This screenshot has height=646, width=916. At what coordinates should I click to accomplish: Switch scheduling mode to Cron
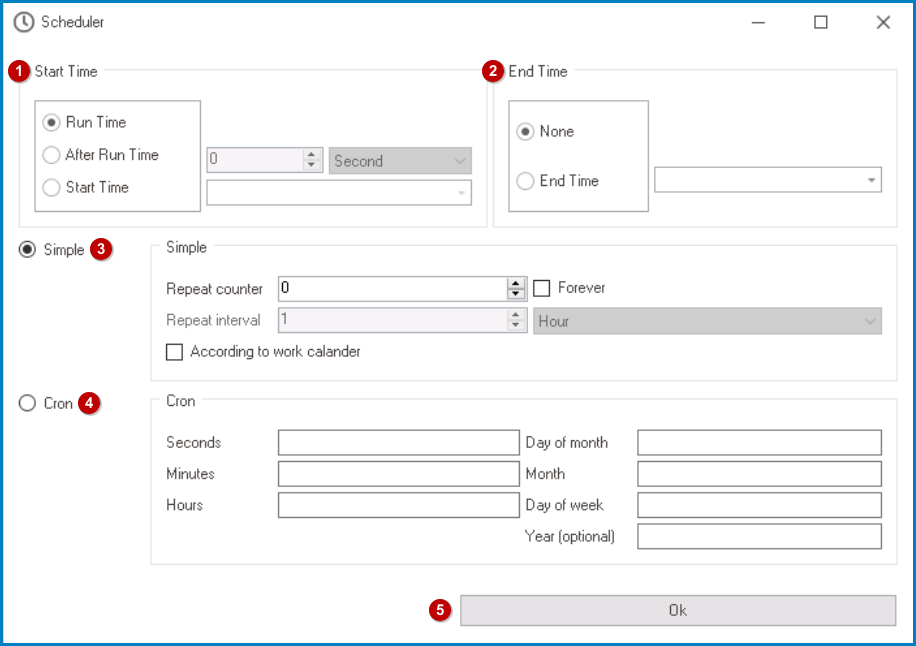(x=27, y=404)
